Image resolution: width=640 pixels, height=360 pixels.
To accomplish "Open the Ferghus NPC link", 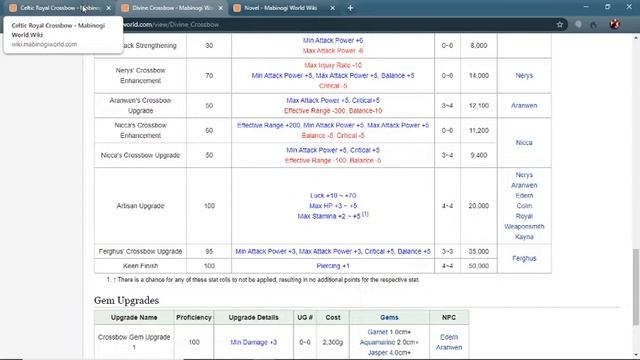I will click(524, 258).
